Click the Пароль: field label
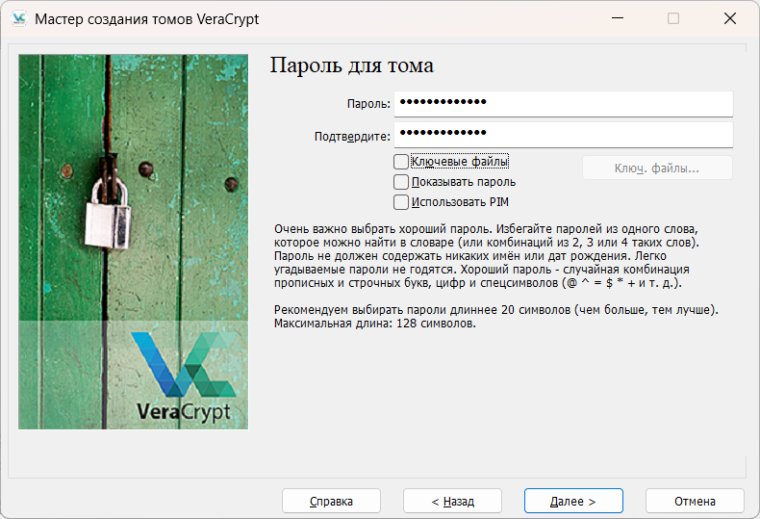 point(368,105)
